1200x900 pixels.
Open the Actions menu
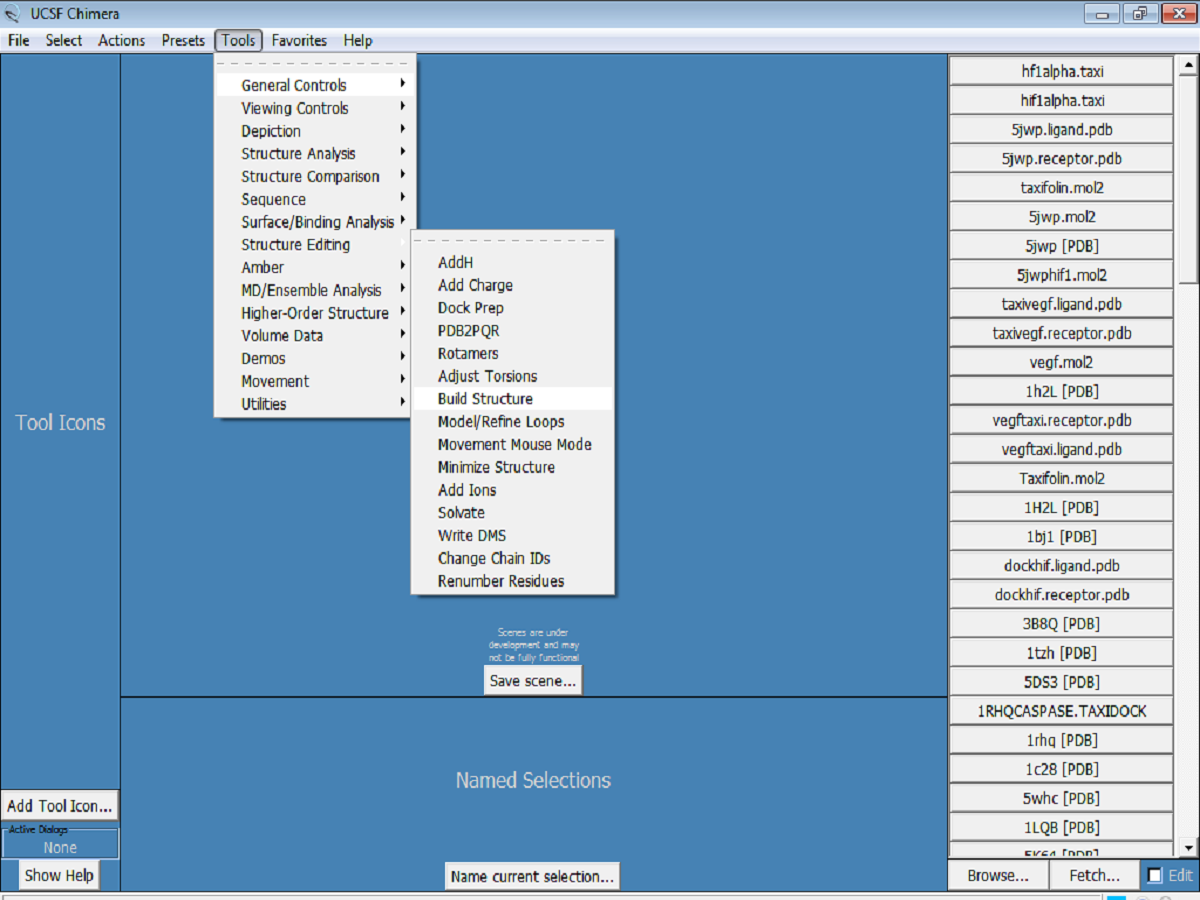click(x=122, y=40)
